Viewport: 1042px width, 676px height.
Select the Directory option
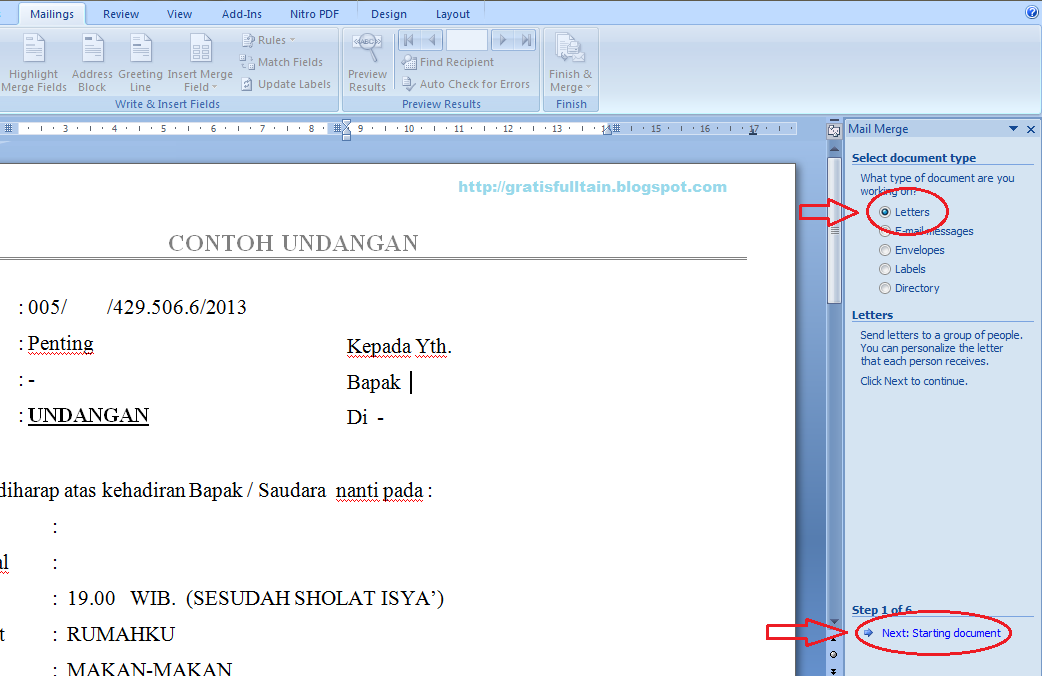point(909,288)
